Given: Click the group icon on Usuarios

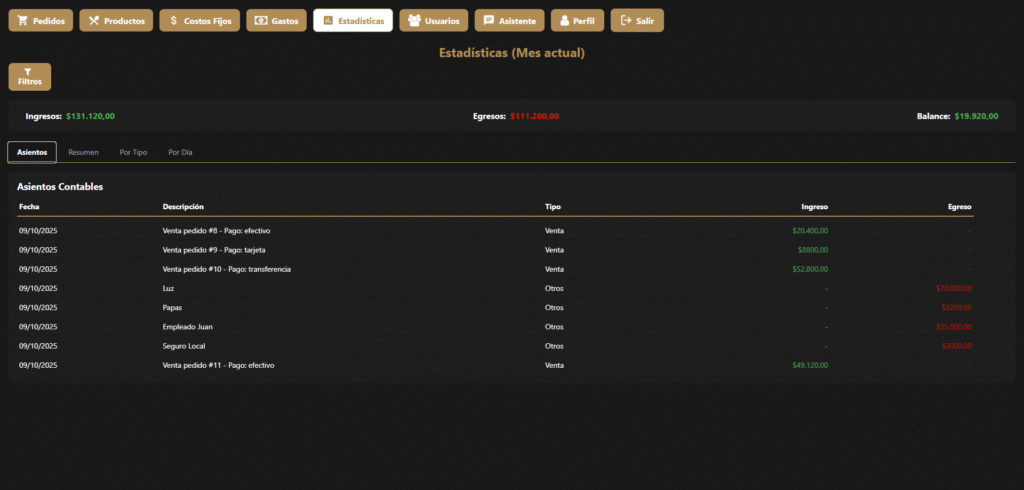Looking at the screenshot, I should click(414, 21).
